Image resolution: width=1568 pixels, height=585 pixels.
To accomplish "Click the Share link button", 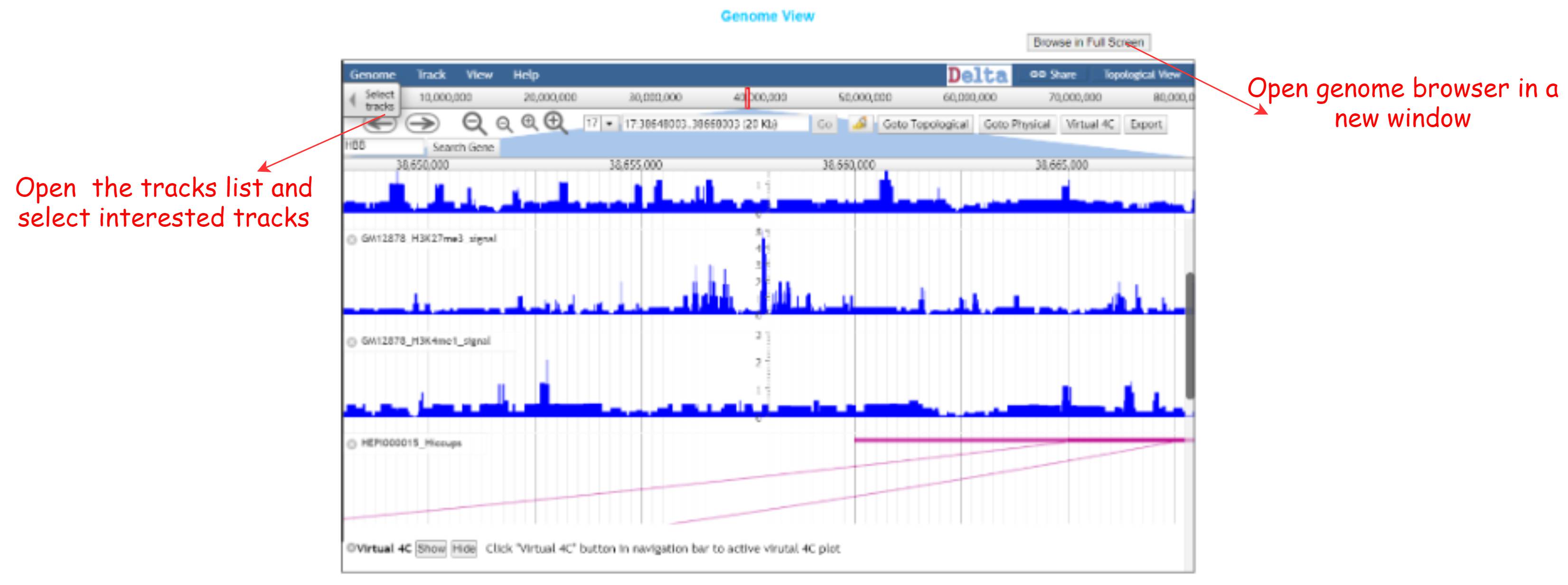I will coord(1053,75).
